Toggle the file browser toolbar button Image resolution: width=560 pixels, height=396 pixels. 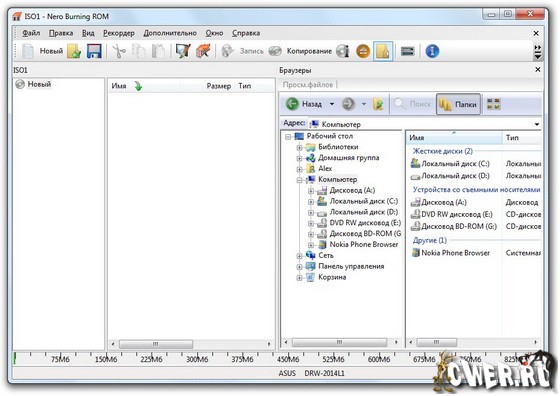point(383,51)
